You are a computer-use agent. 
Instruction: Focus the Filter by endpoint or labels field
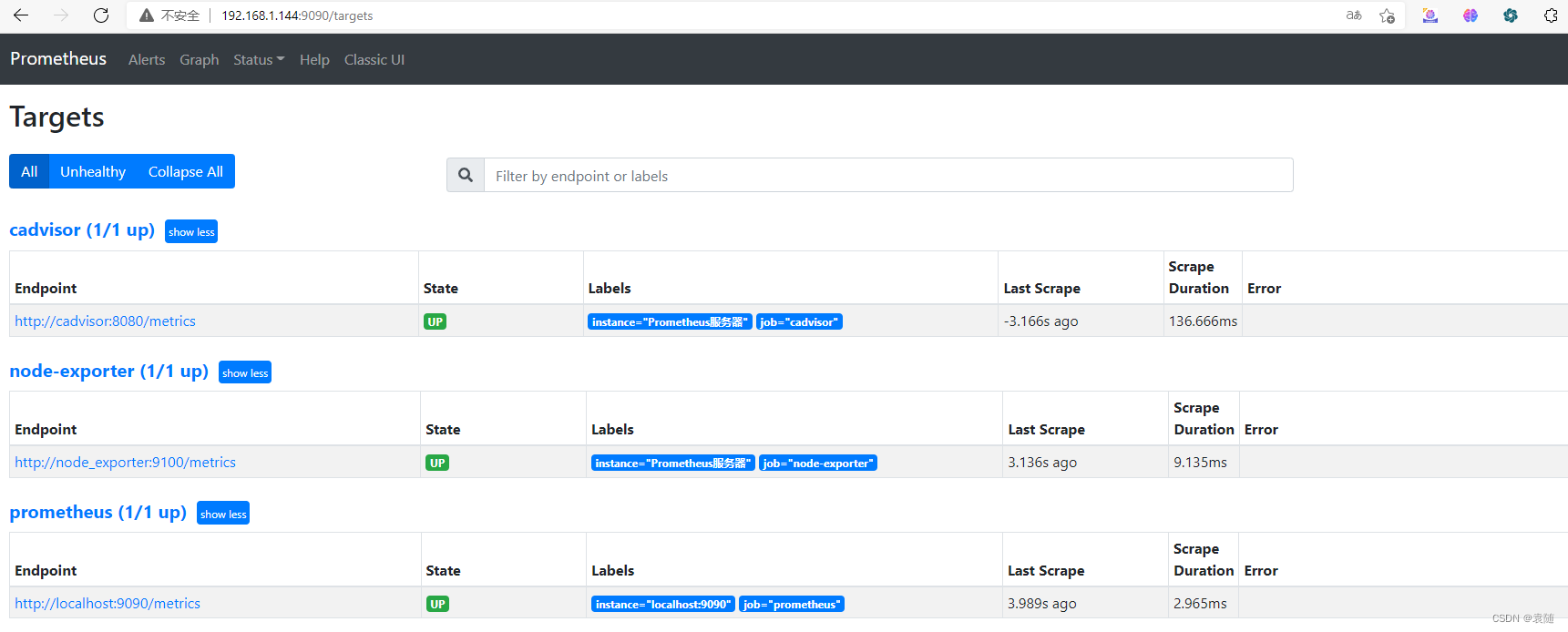click(888, 175)
